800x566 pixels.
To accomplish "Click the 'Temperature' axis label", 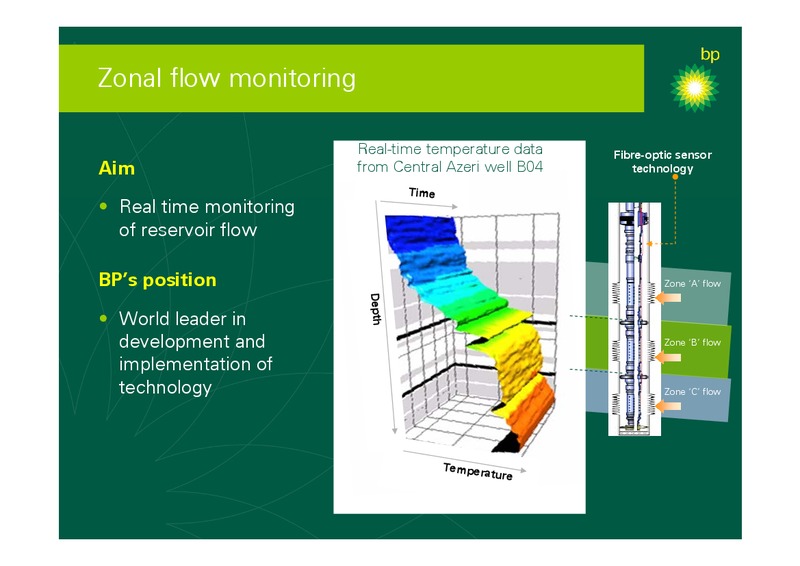I will coord(478,472).
